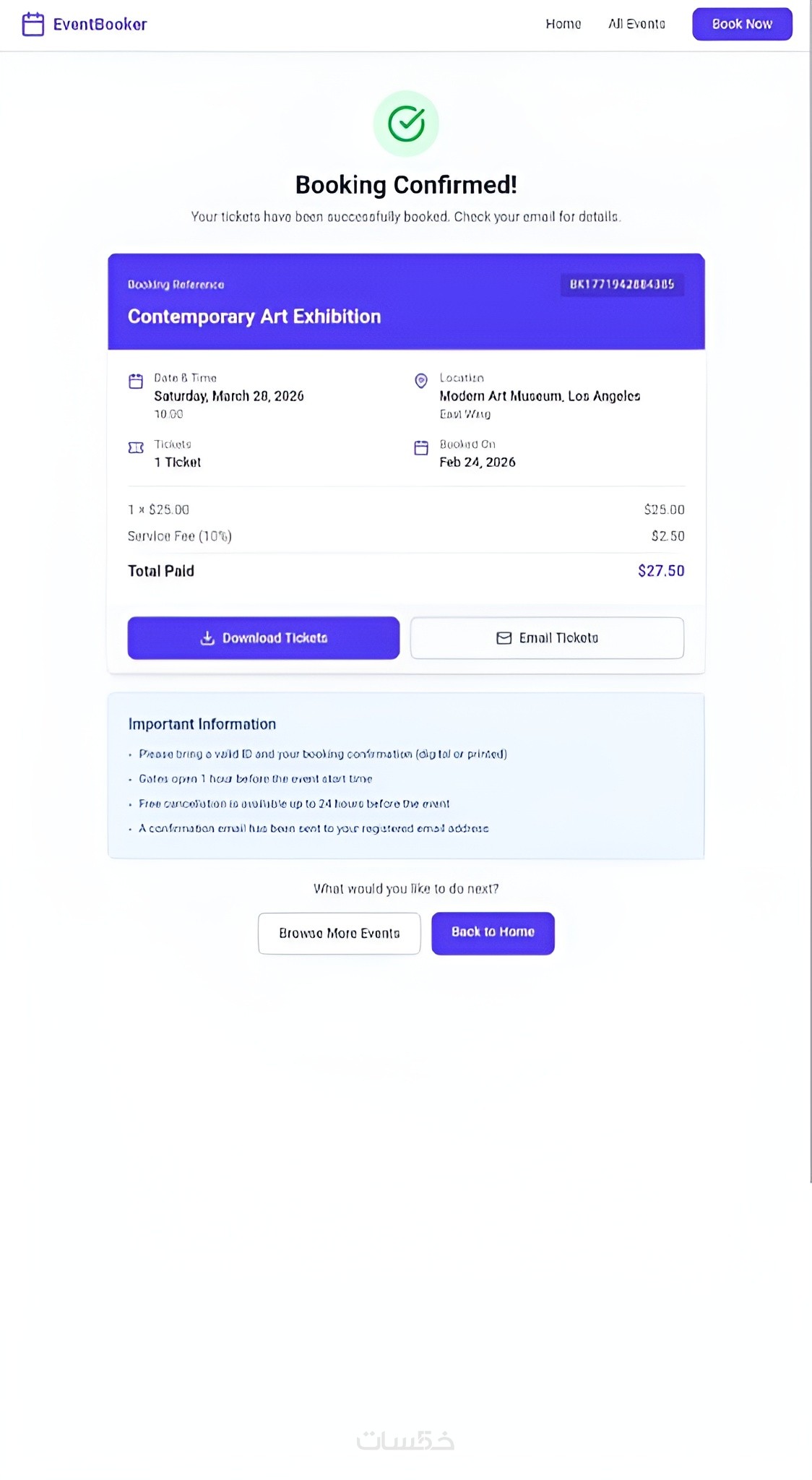
Task: Click the EventBooker brand name
Action: (100, 25)
